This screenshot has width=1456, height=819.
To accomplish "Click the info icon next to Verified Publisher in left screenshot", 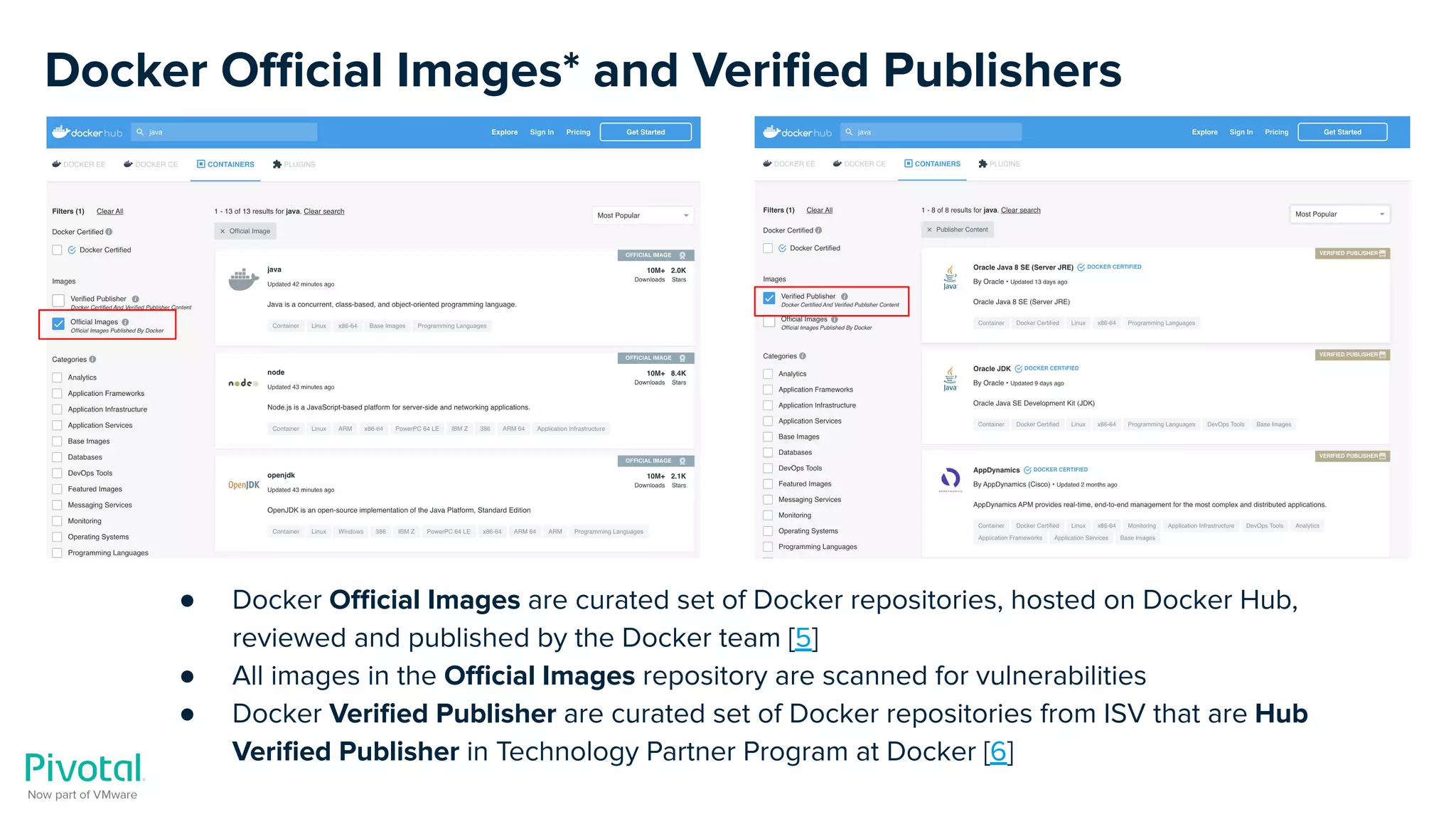I will [x=135, y=299].
